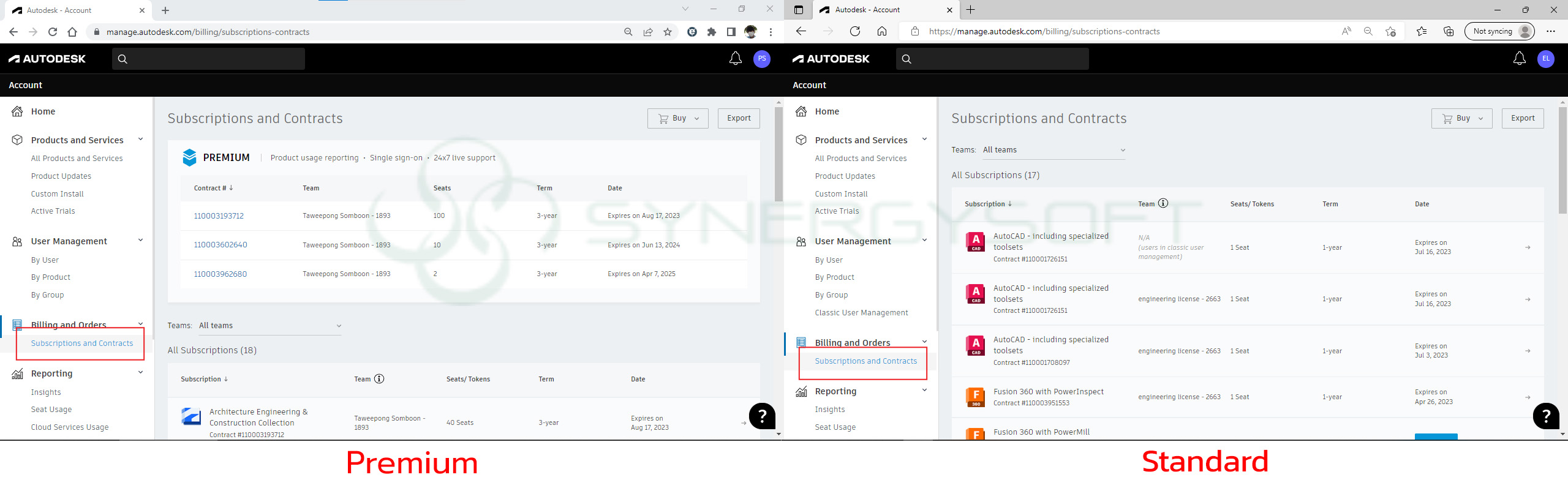Image resolution: width=1568 pixels, height=480 pixels.
Task: Click Team info icon in Standard table header
Action: point(1163,203)
